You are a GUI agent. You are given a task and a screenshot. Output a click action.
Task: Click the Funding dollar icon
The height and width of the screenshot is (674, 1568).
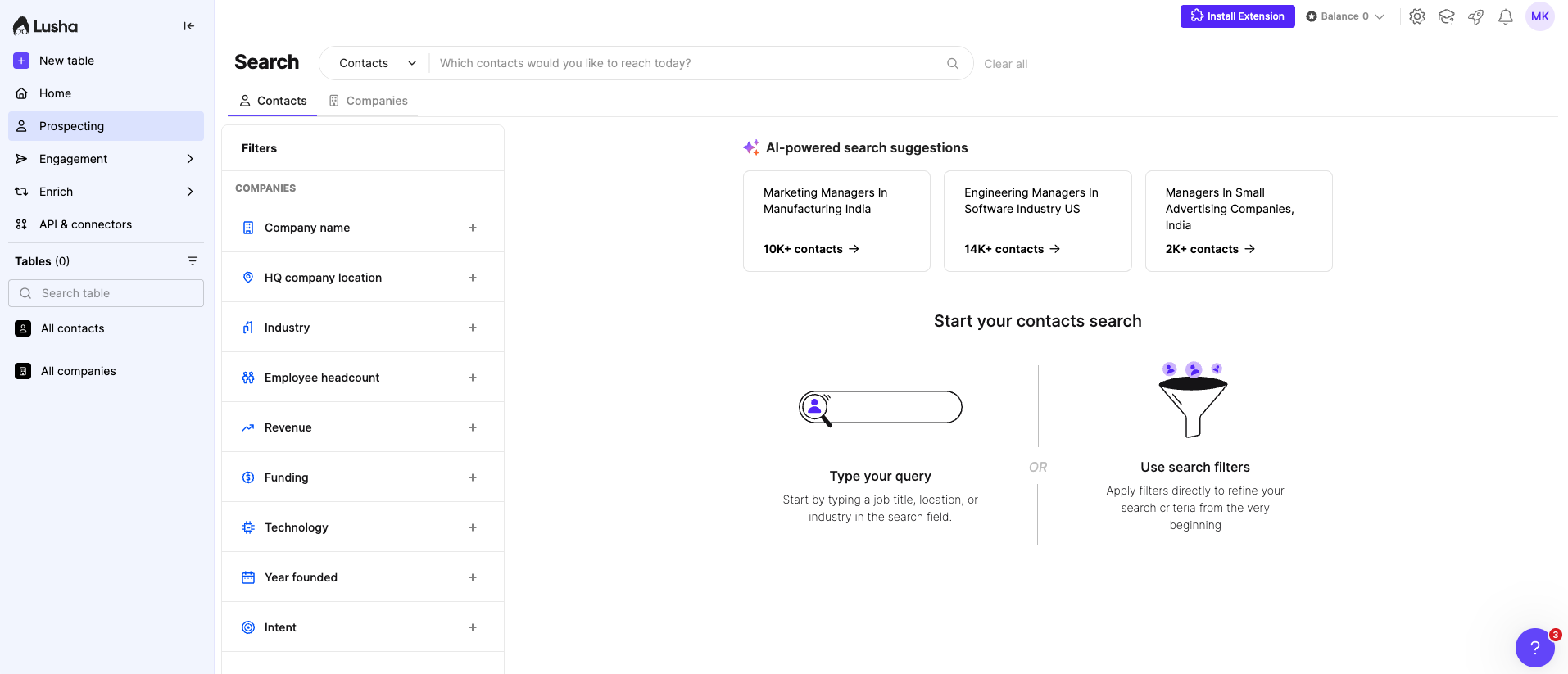248,477
